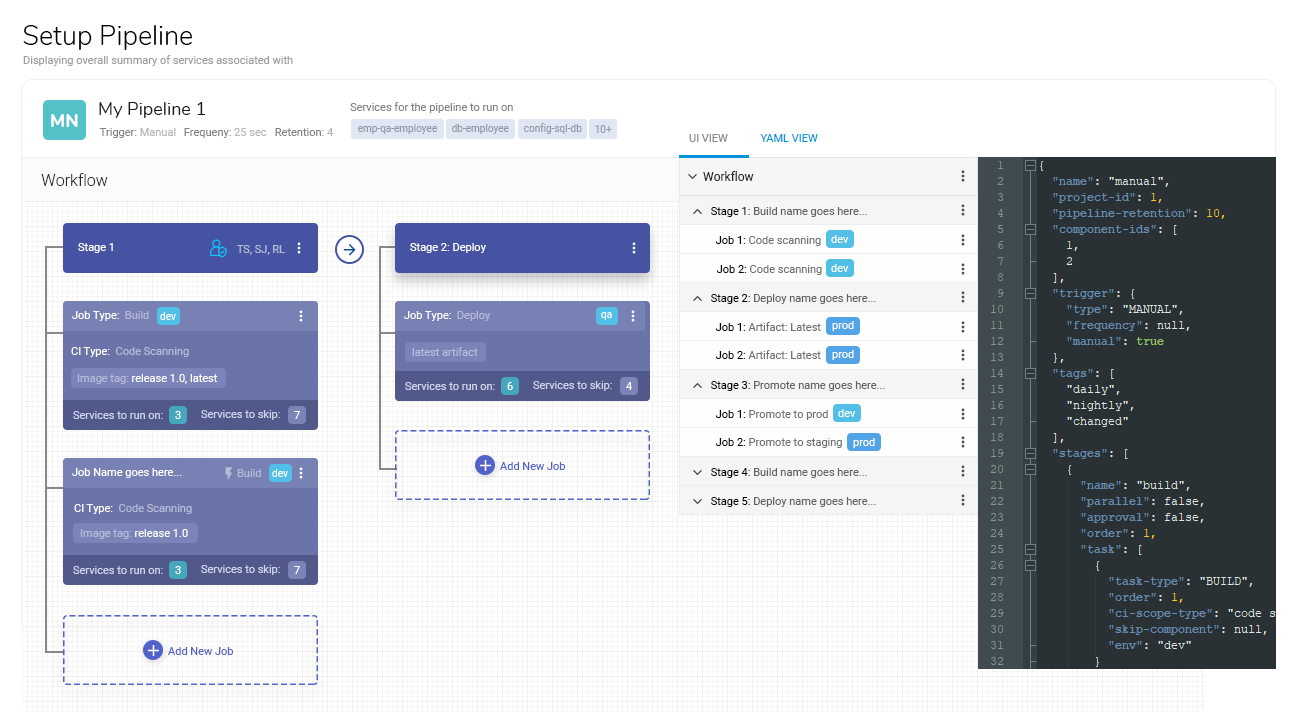Open options for the Stage 5: Deploy name row

point(963,501)
